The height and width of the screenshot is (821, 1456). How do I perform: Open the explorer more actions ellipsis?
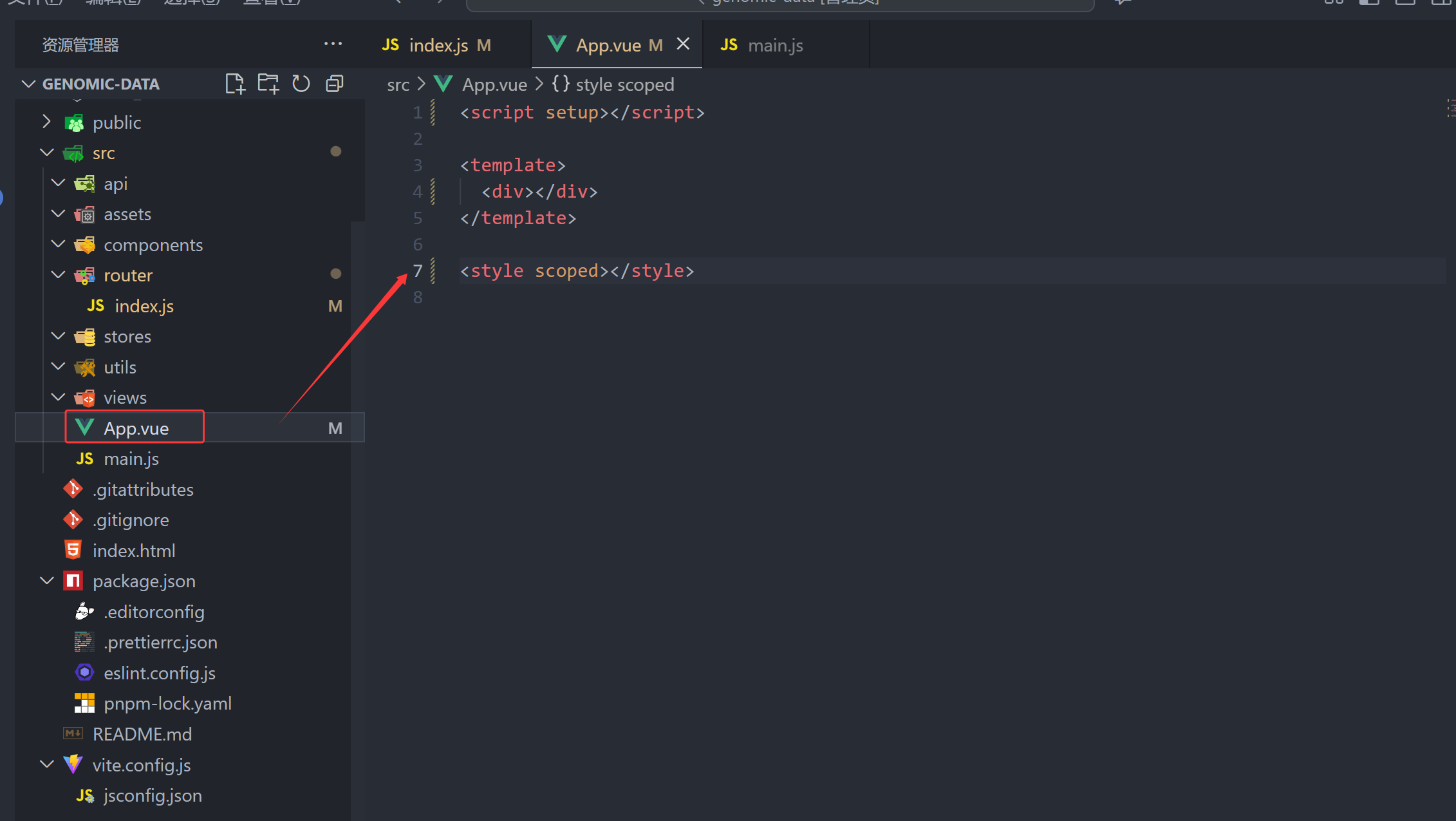(333, 44)
